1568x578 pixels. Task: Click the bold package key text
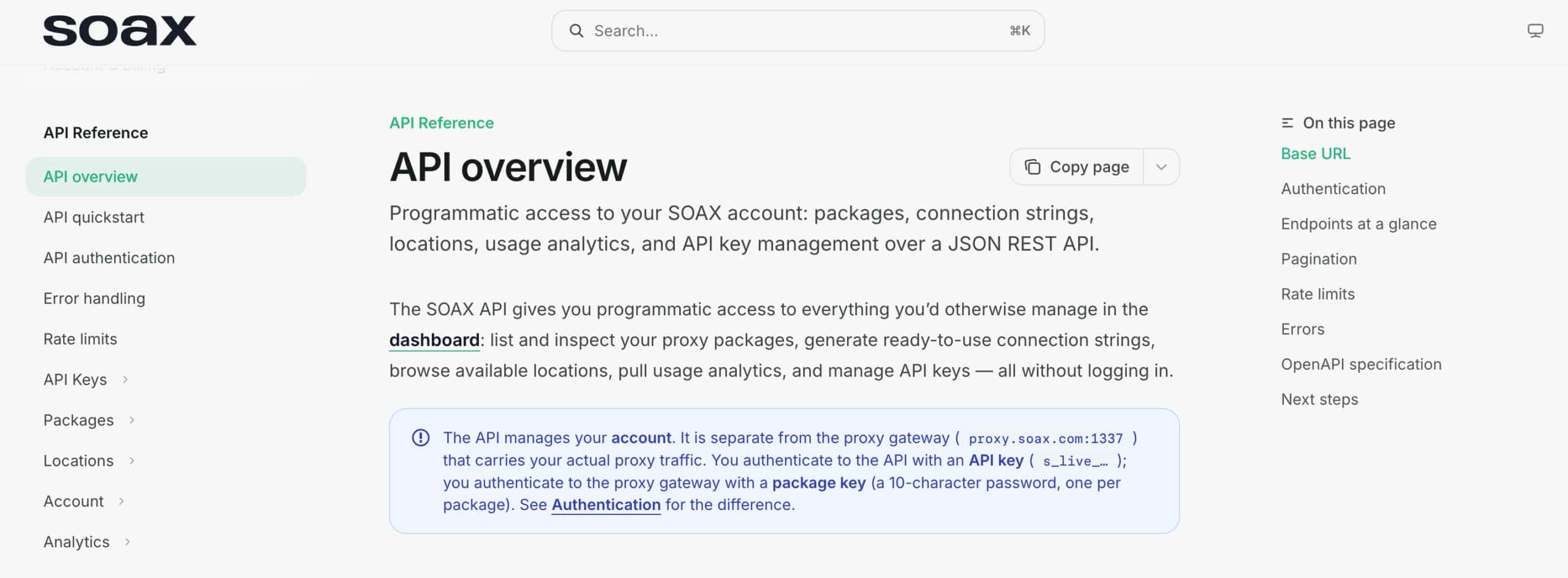(x=819, y=483)
